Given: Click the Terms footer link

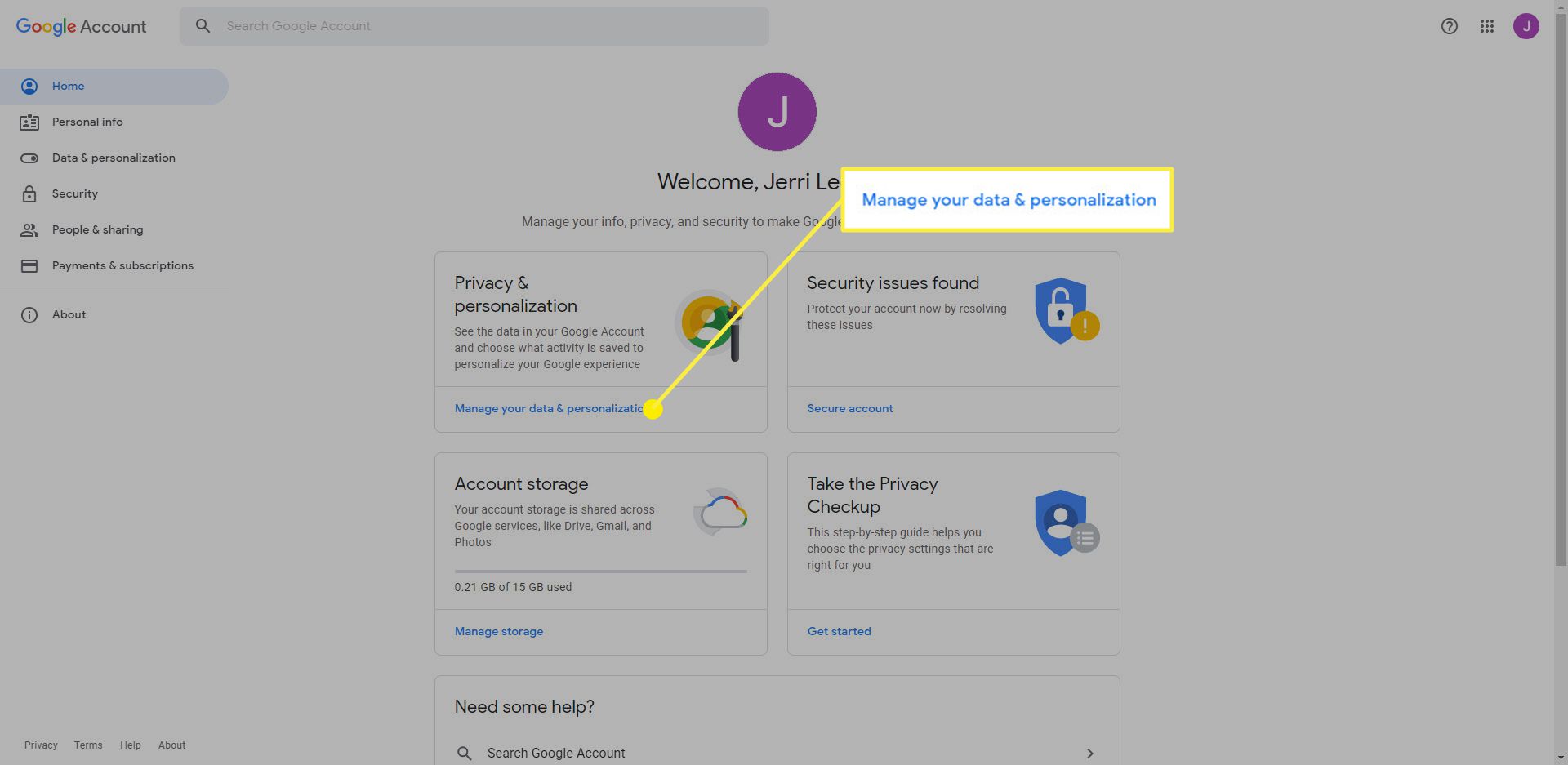Looking at the screenshot, I should click(88, 745).
